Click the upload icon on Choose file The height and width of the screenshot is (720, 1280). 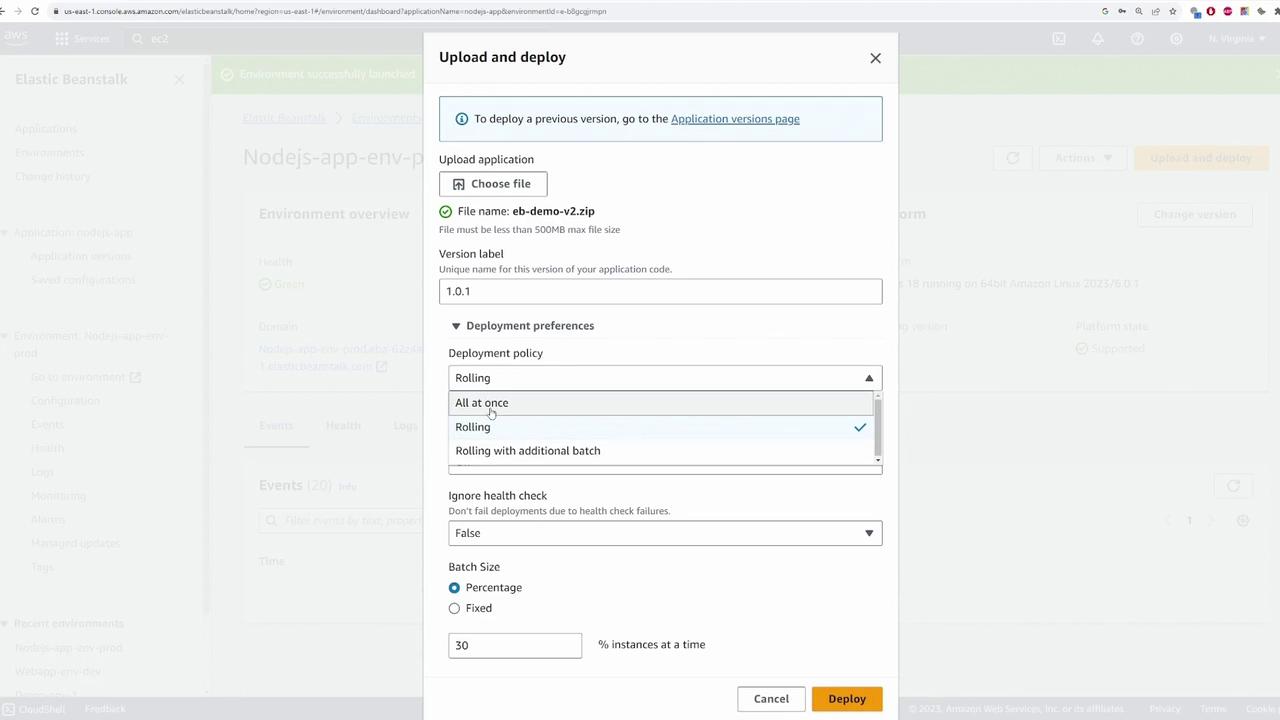(x=459, y=184)
